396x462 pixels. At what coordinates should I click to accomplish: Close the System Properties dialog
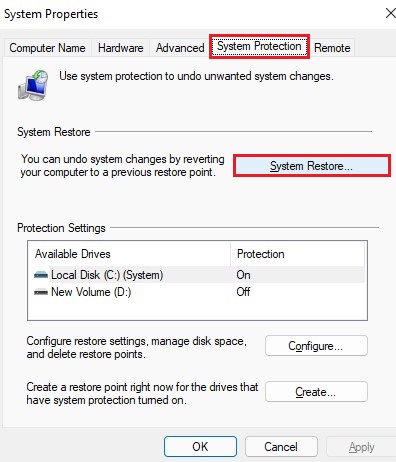point(390,13)
